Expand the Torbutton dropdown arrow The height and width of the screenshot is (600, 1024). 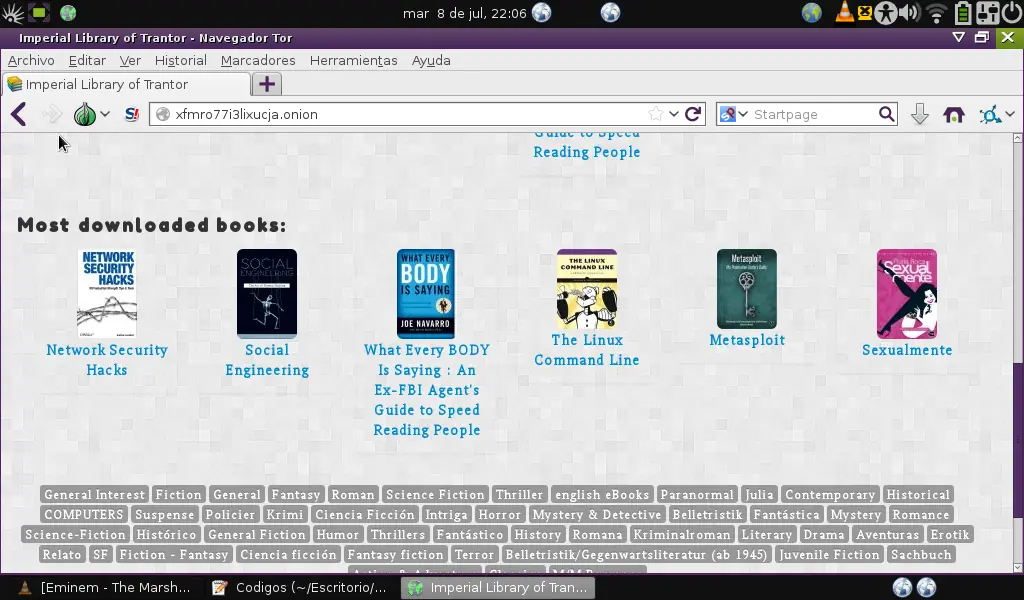tap(104, 114)
